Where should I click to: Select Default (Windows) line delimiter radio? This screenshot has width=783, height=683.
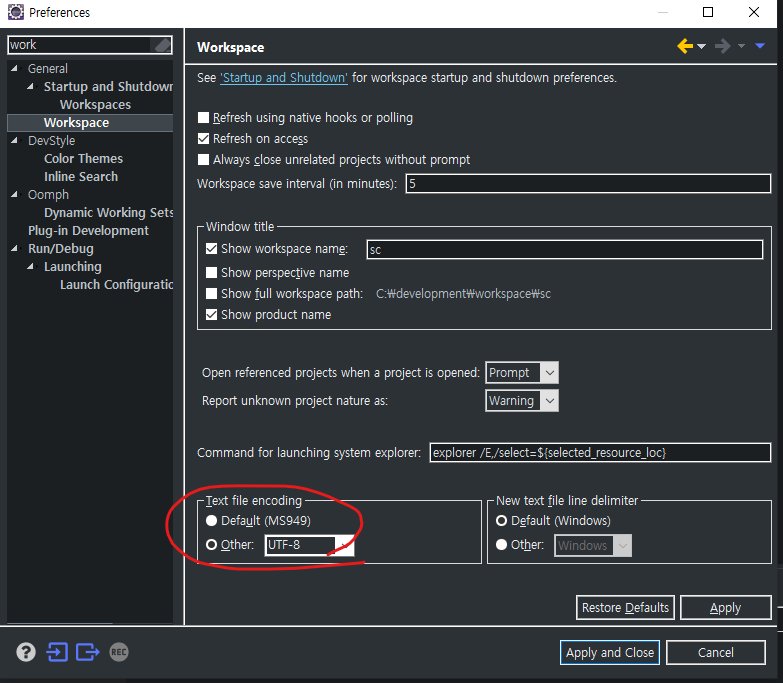point(501,521)
